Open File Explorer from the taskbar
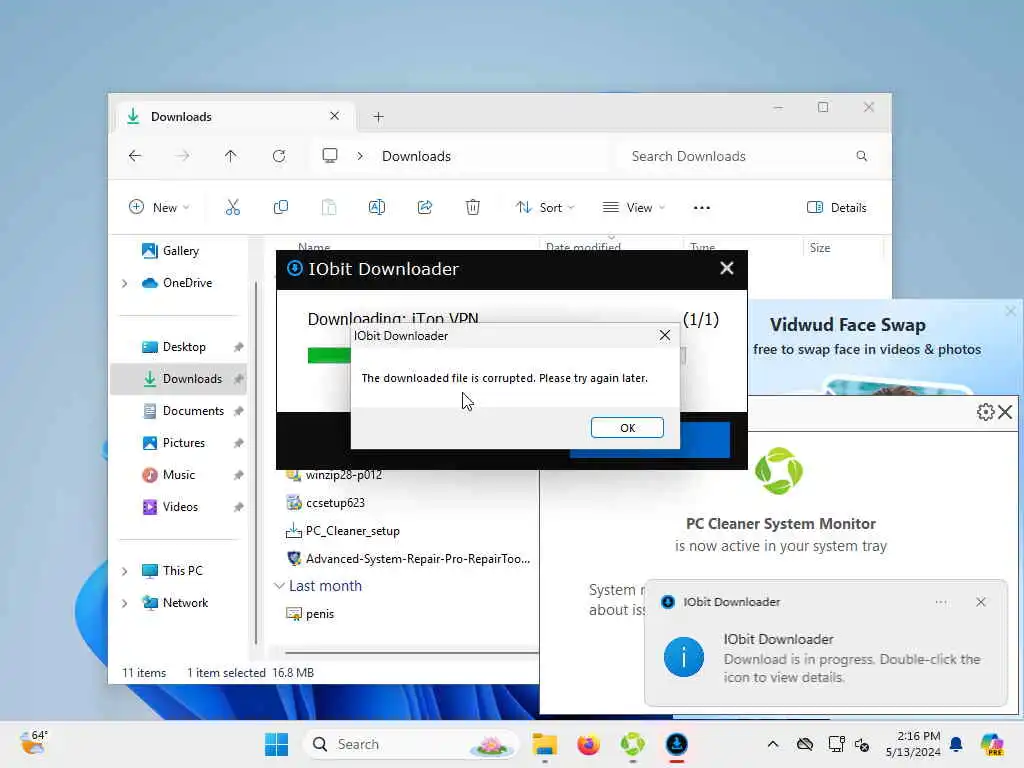 [x=545, y=744]
